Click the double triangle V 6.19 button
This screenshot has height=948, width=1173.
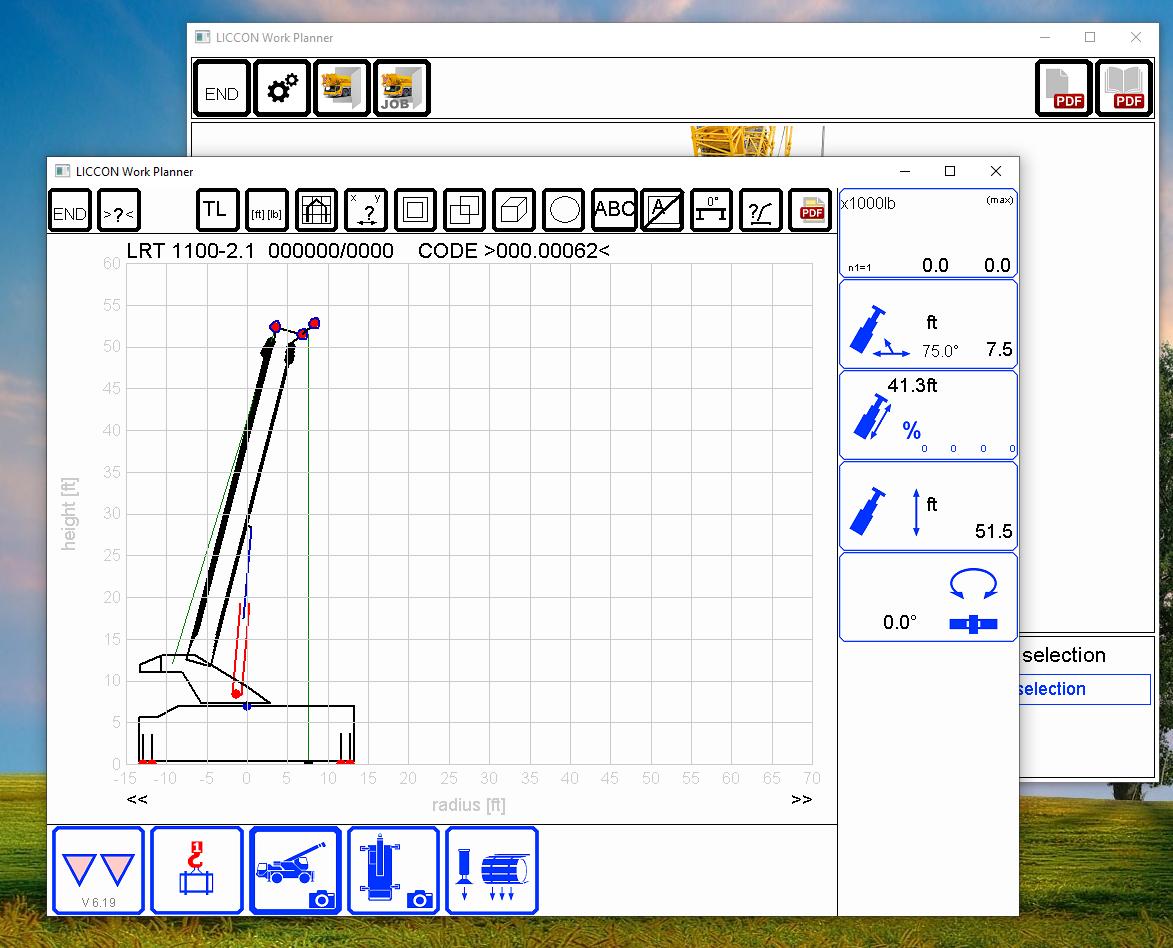pos(99,871)
